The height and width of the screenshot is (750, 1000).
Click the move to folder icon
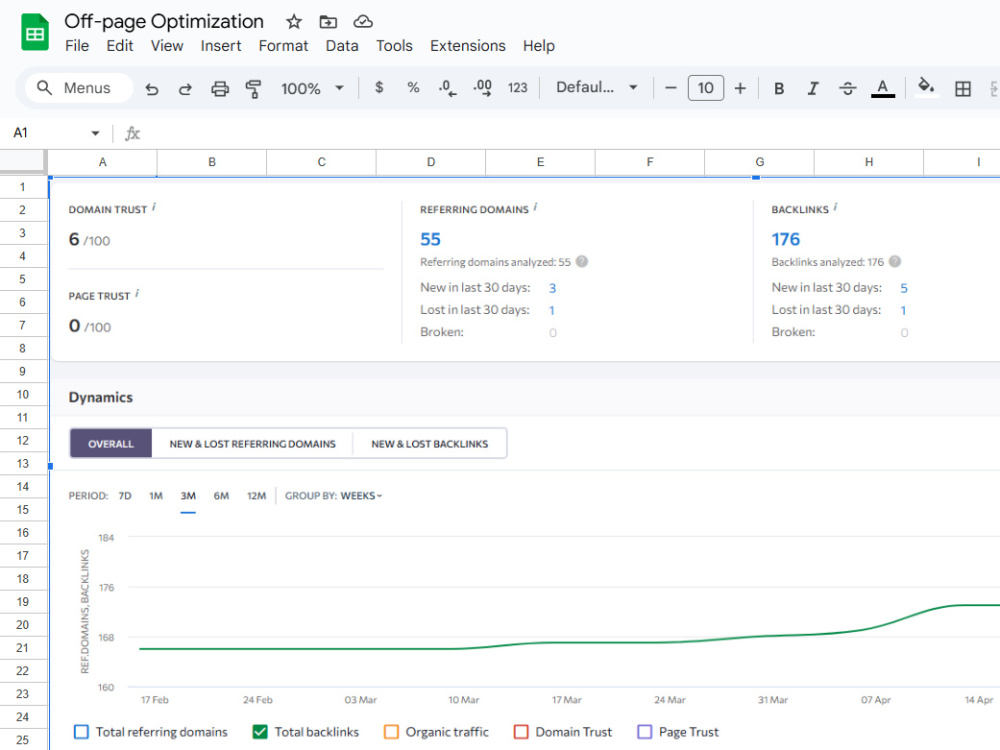click(x=328, y=22)
